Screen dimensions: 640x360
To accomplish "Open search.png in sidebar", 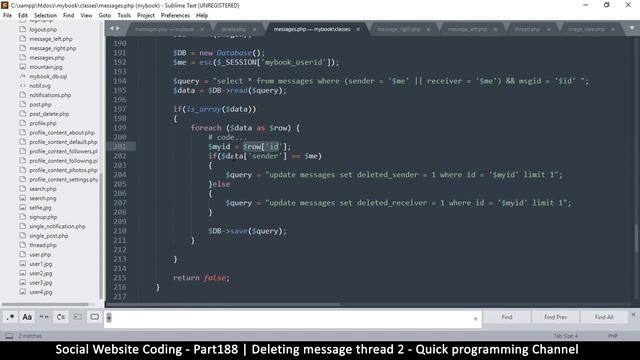I will pos(42,198).
